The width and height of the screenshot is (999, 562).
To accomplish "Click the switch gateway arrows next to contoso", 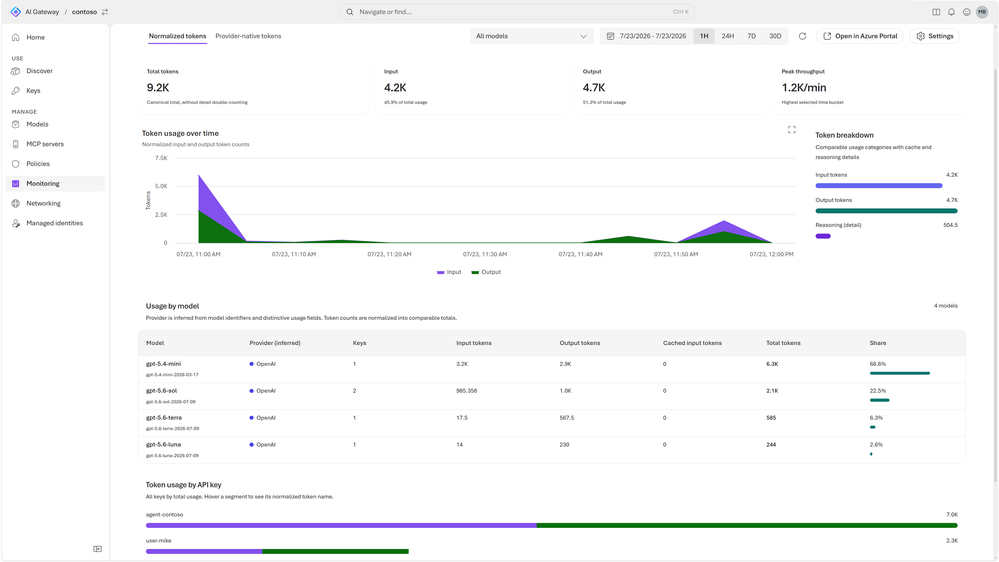I will tap(105, 11).
